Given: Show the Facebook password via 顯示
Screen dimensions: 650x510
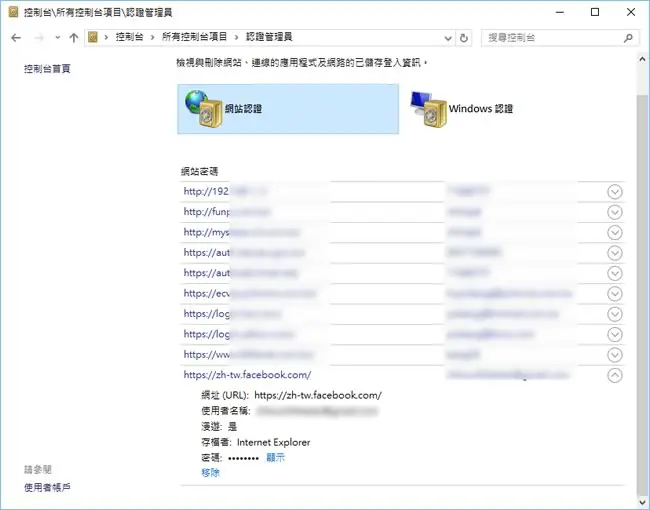Looking at the screenshot, I should click(276, 457).
